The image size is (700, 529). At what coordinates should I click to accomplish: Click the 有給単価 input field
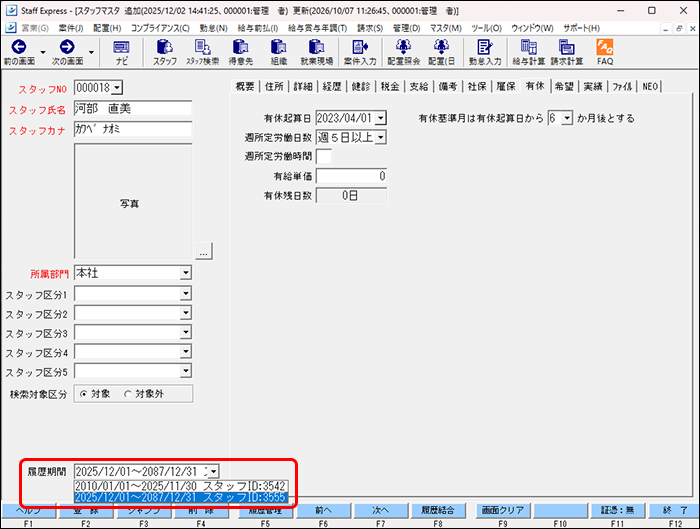pos(351,176)
